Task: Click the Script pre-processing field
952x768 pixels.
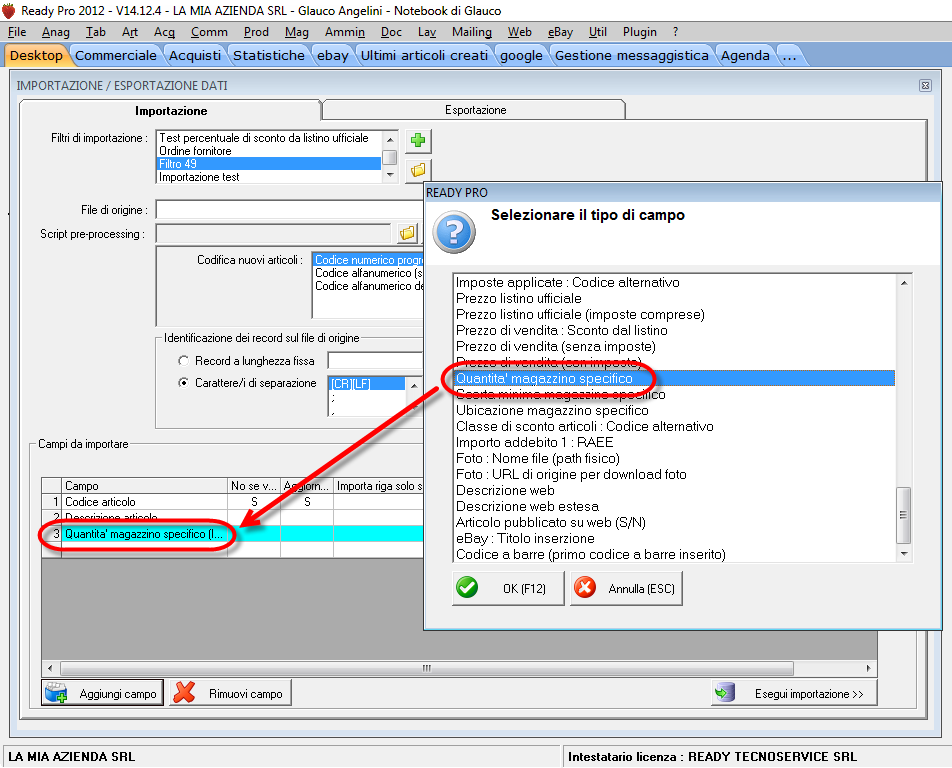Action: (x=273, y=233)
